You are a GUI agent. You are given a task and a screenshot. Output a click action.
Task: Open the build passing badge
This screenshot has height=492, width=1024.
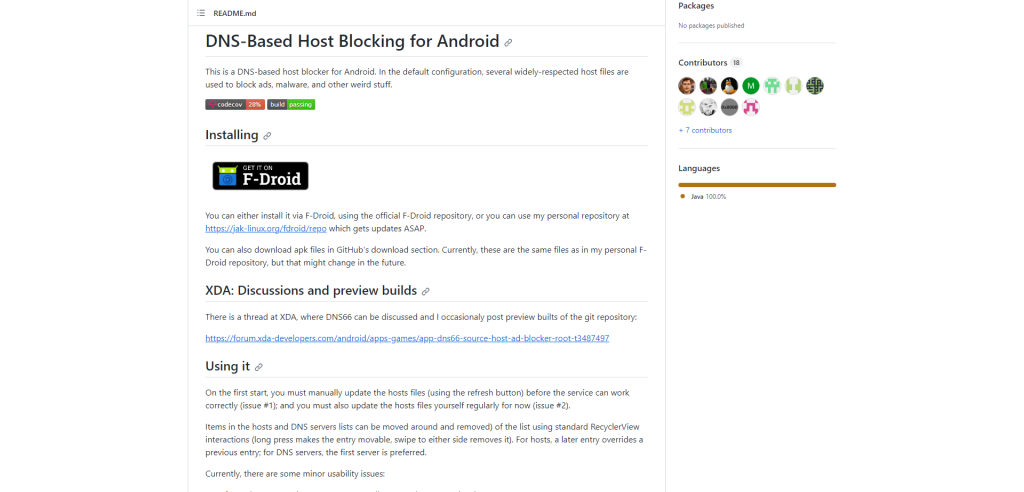pyautogui.click(x=291, y=105)
